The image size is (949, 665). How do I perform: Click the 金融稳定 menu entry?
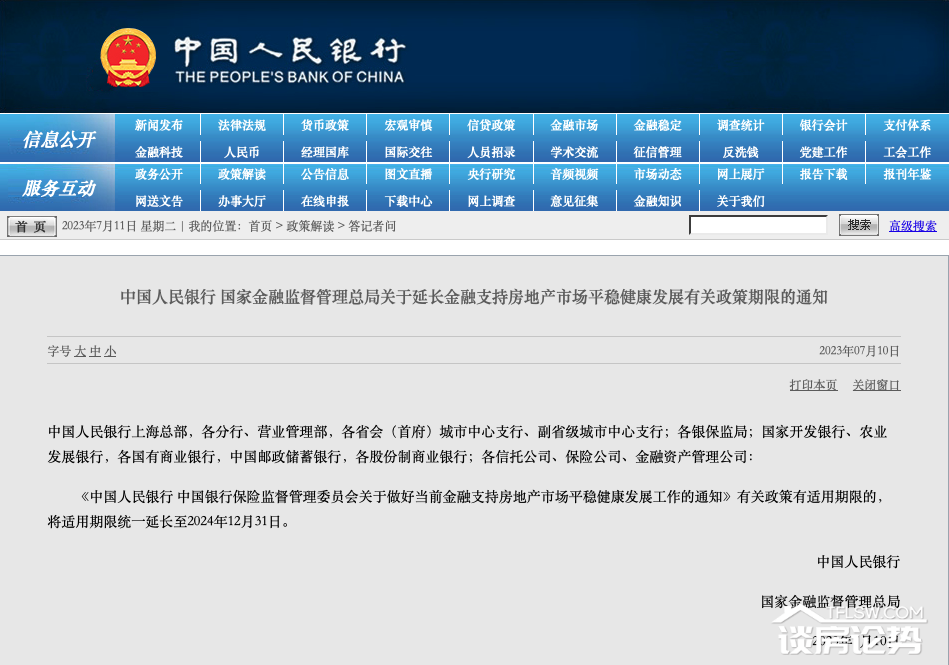[x=657, y=125]
